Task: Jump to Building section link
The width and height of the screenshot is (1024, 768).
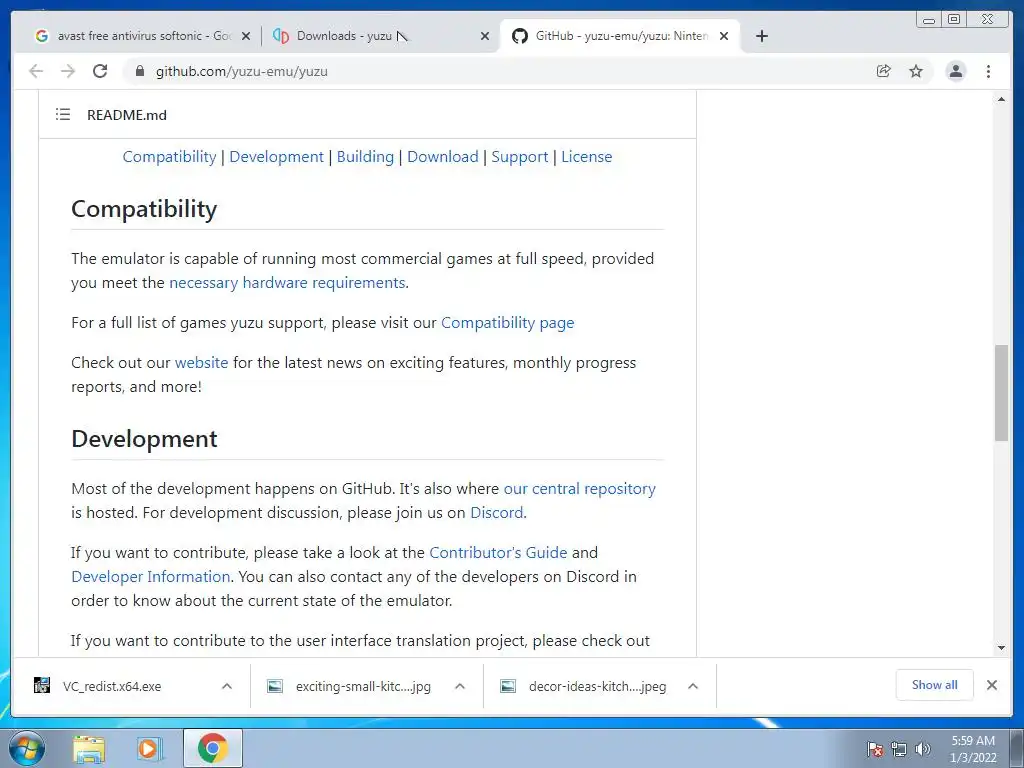Action: pos(365,157)
